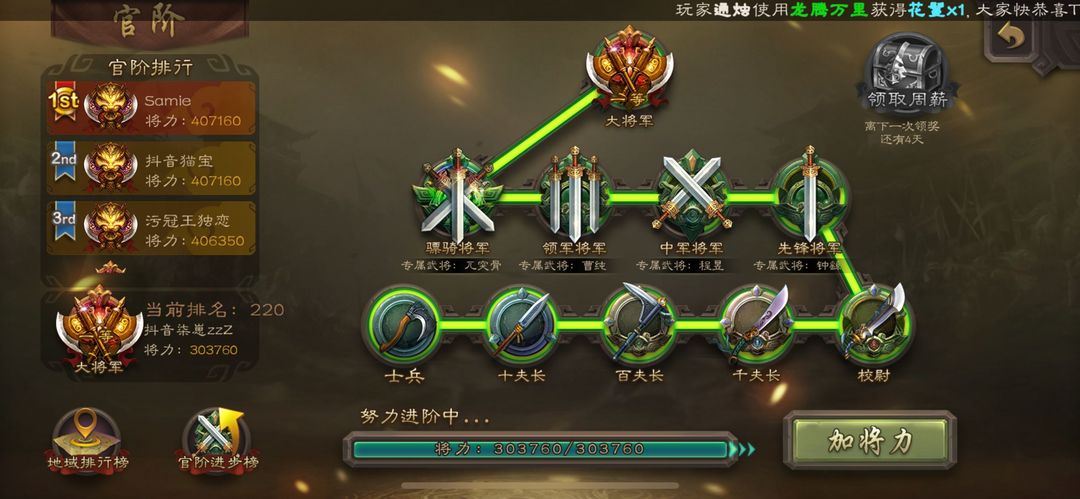This screenshot has width=1080, height=499.
Task: Select the 领军将军 triple swords icon
Action: coord(574,193)
